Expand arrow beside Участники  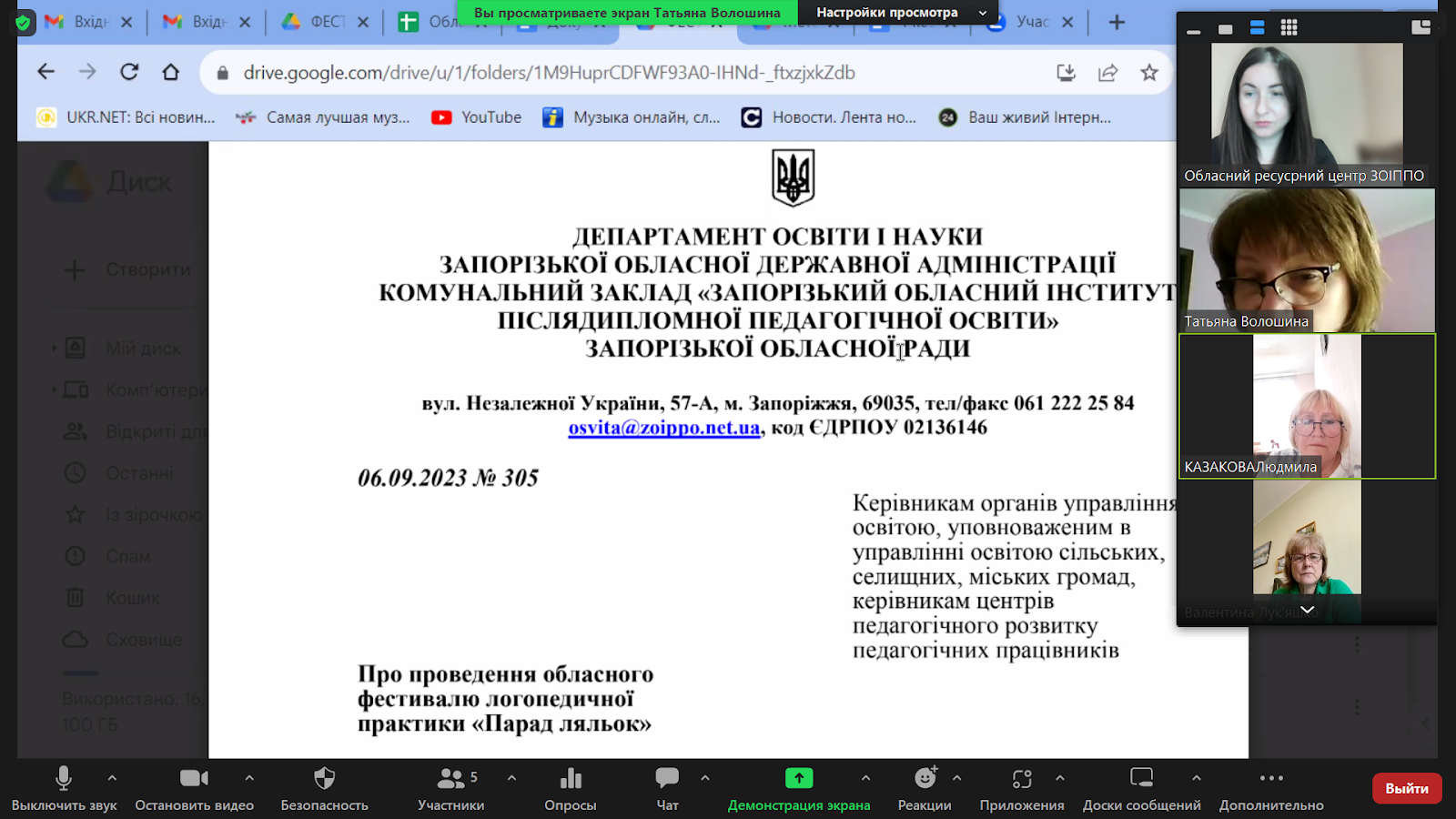[511, 778]
